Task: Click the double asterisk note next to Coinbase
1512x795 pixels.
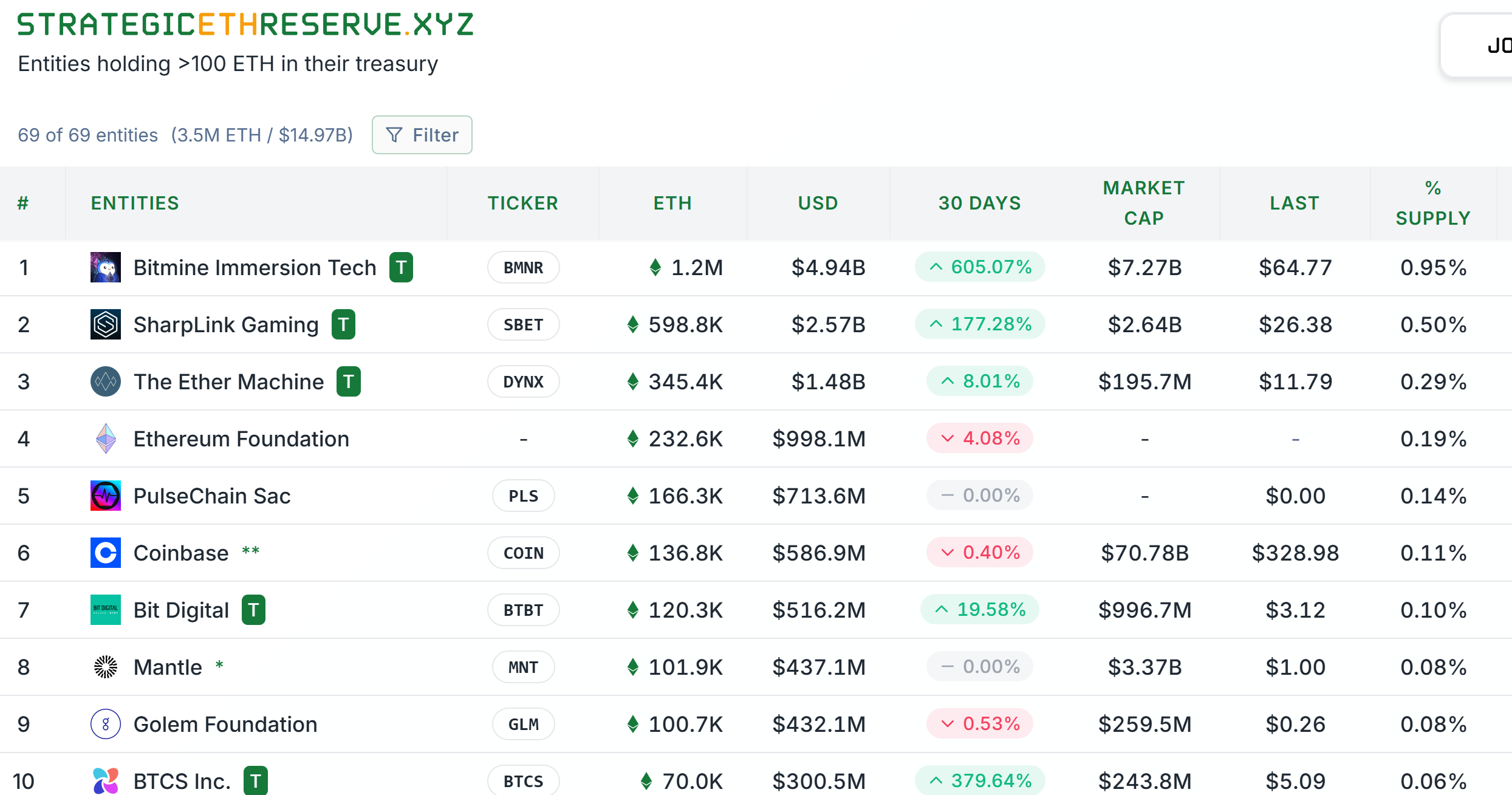Action: point(250,551)
